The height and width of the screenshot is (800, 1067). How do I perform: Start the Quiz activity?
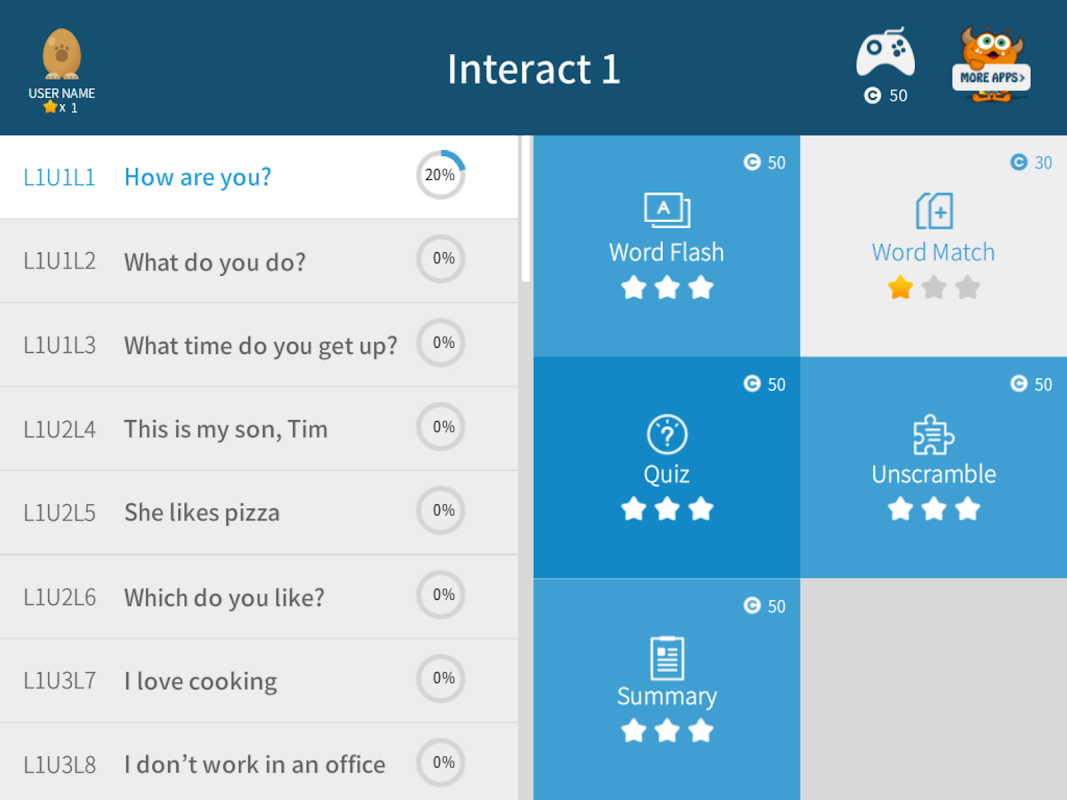[x=666, y=467]
